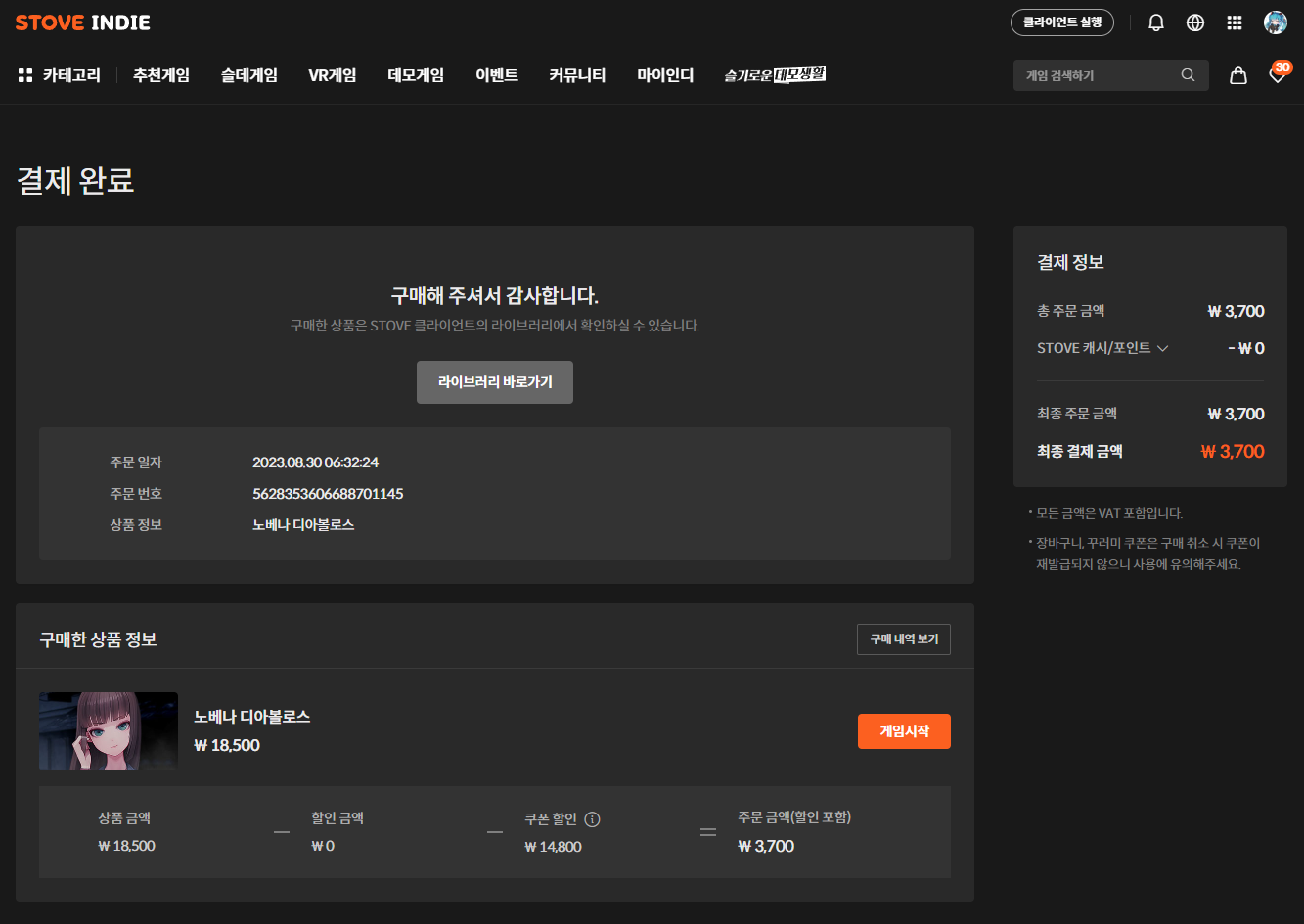Go to 추천게임 tab
The height and width of the screenshot is (924, 1304).
coord(161,75)
